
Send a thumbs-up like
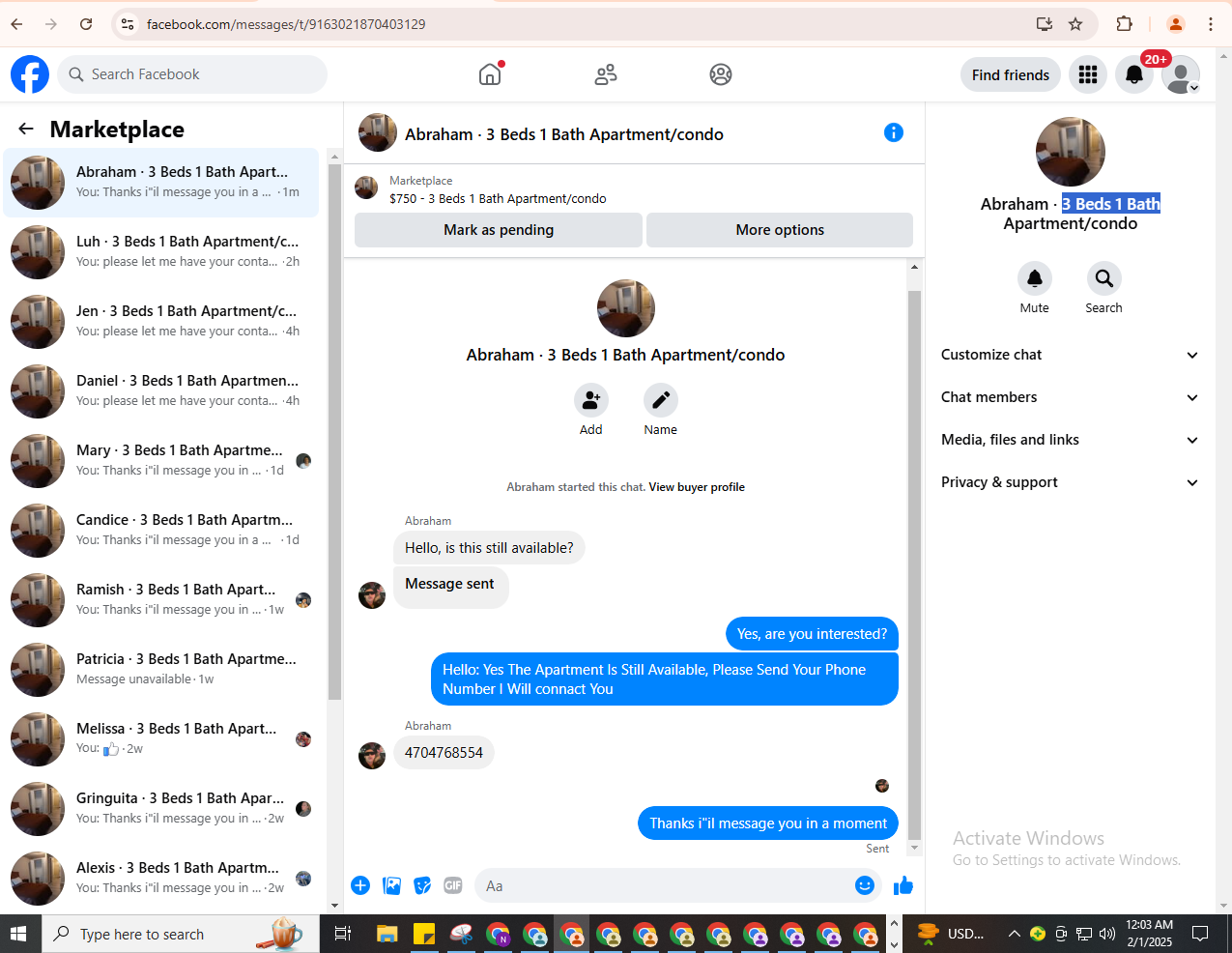[903, 885]
